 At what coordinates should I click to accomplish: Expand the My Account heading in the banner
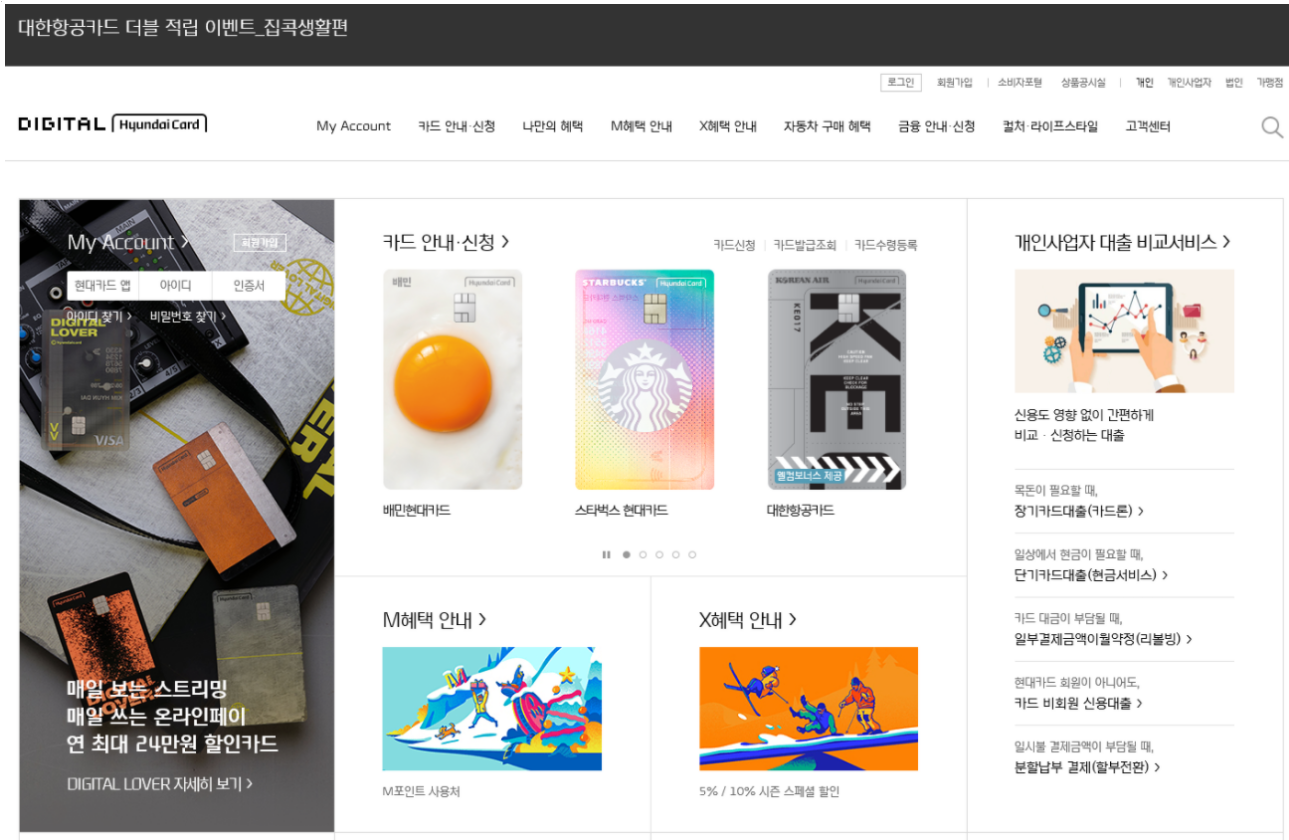pyautogui.click(x=128, y=242)
